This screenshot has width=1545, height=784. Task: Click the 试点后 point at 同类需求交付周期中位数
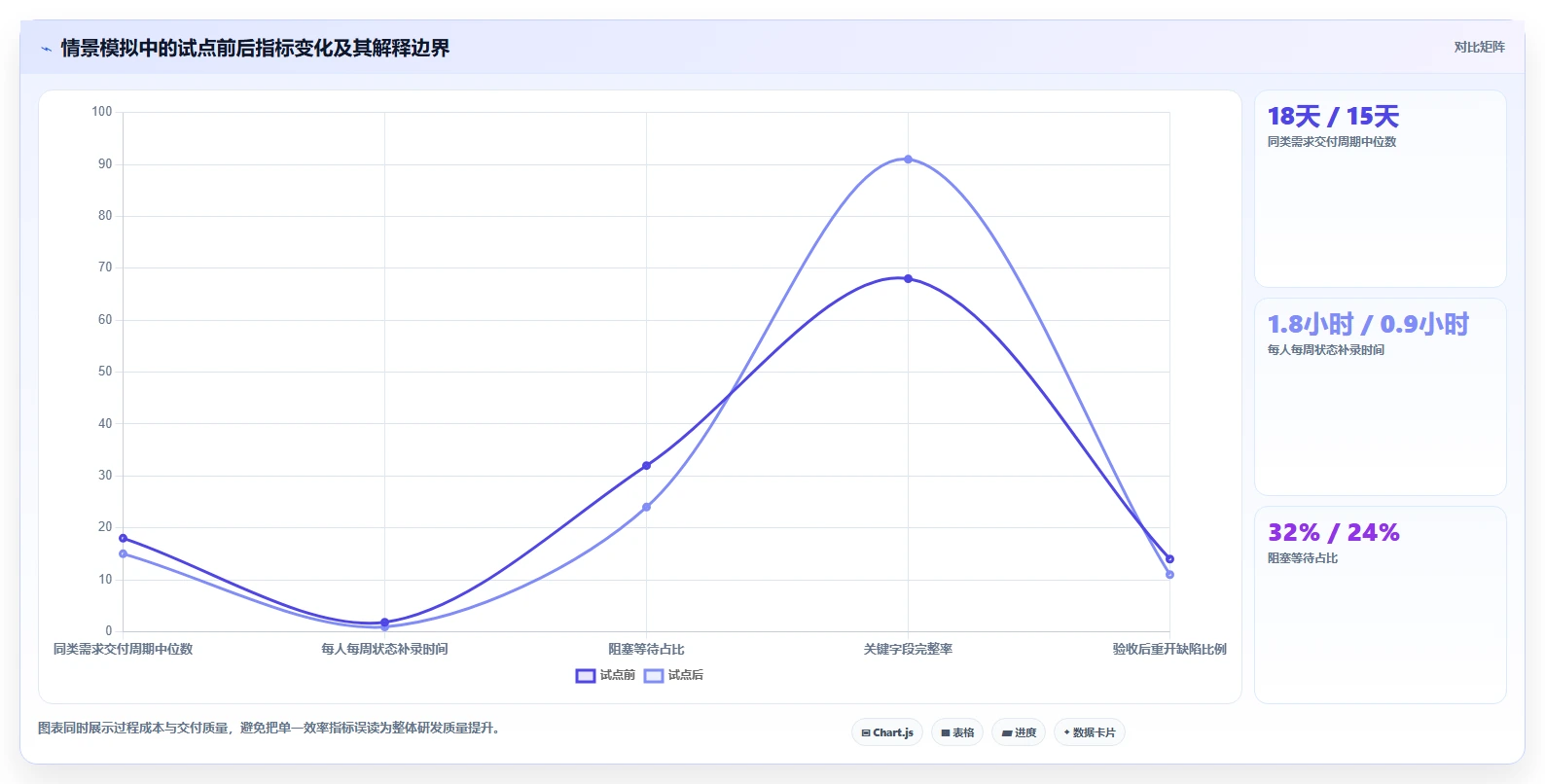(123, 553)
